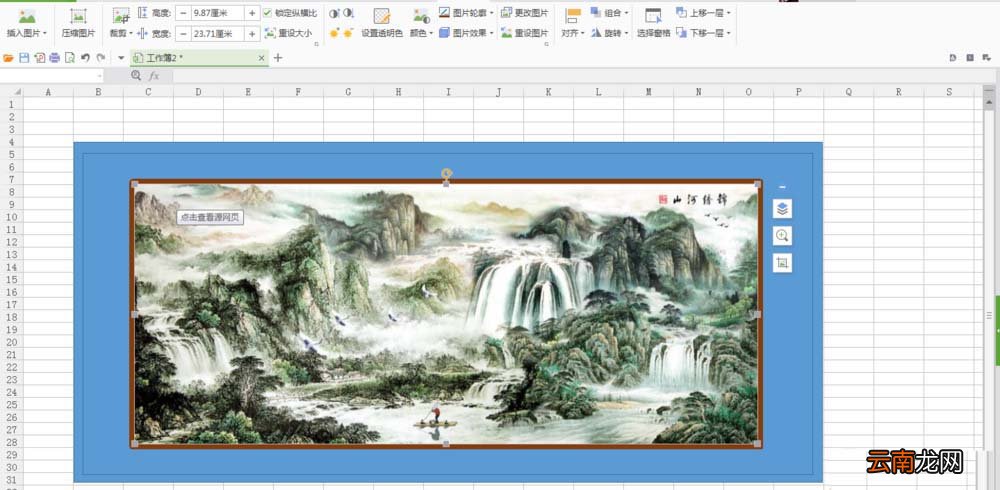Increase picture contrast icon
The width and height of the screenshot is (1000, 490).
(334, 13)
